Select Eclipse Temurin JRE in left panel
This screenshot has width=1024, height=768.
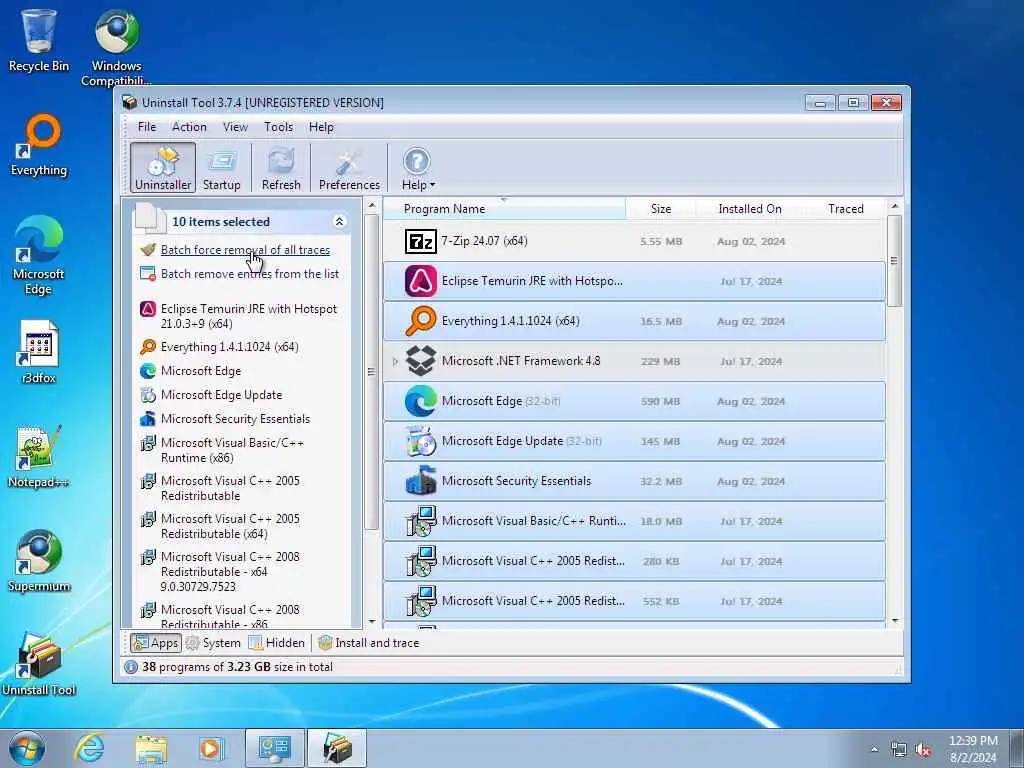tap(248, 316)
